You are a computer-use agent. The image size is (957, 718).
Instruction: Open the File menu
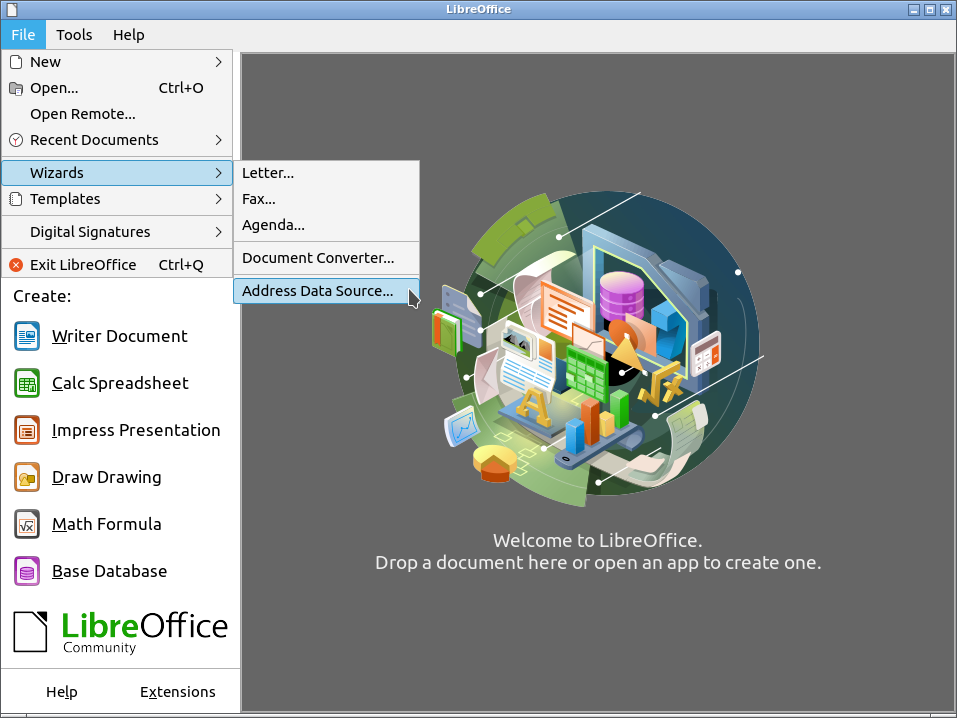point(23,35)
